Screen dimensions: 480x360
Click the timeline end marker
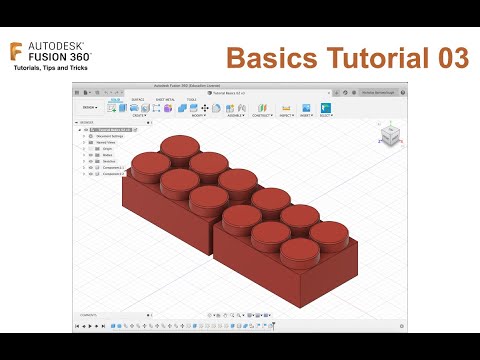tap(273, 325)
